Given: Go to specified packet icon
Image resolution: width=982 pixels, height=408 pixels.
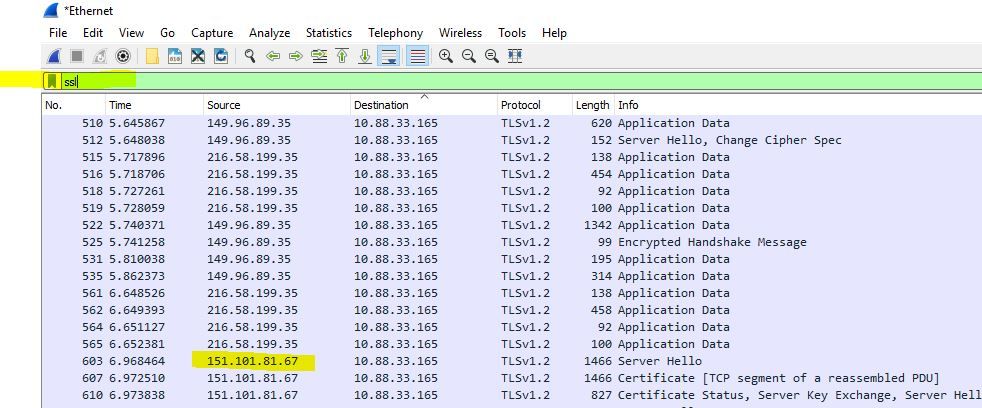Looking at the screenshot, I should (x=319, y=56).
